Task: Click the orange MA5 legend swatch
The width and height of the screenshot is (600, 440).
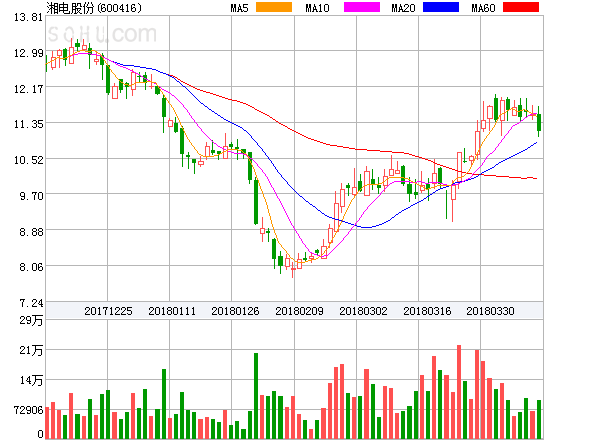Action: click(x=274, y=7)
